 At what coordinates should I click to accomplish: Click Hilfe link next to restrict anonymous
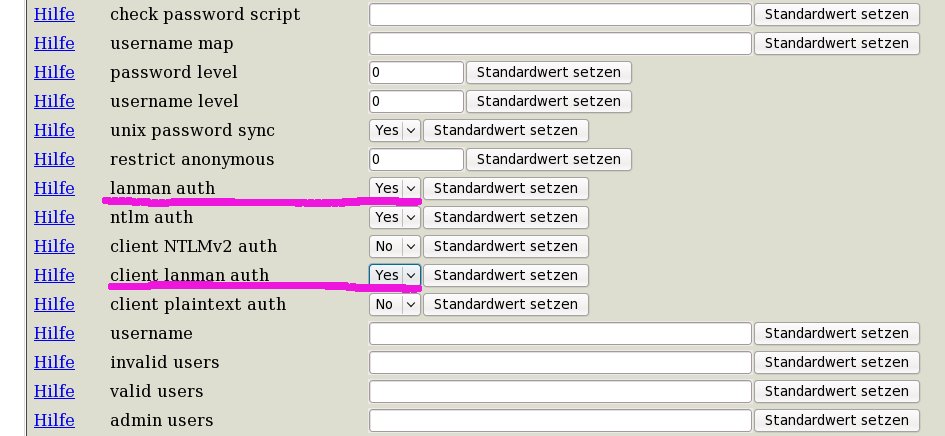pyautogui.click(x=54, y=159)
